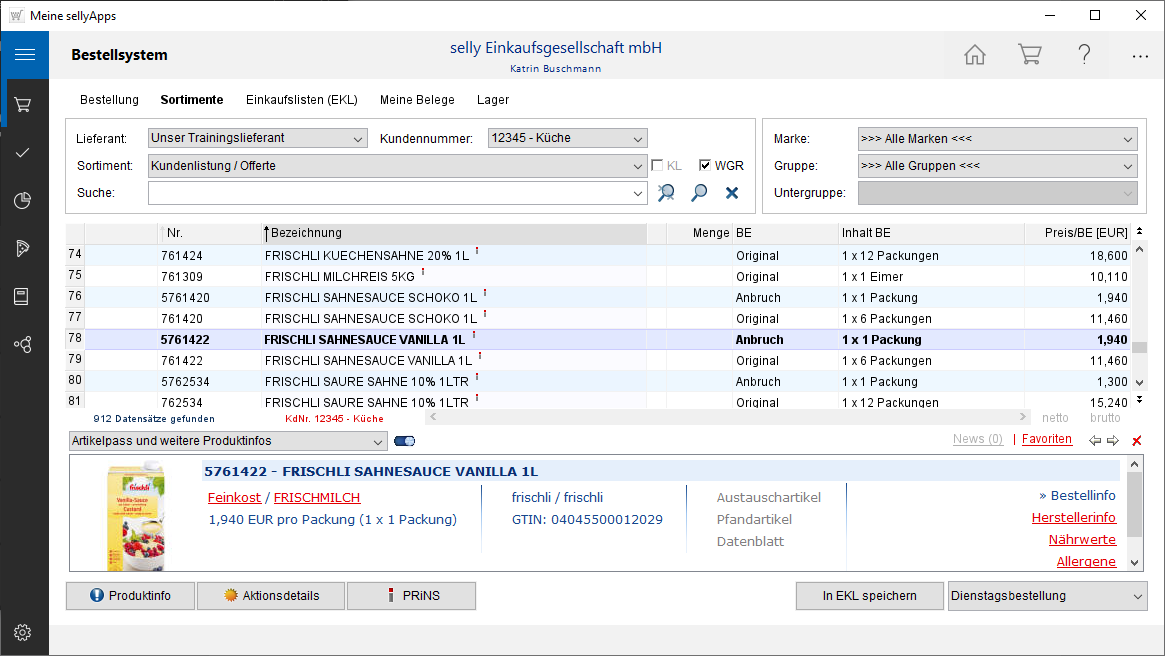Open the book sidebar icon

coord(22,296)
